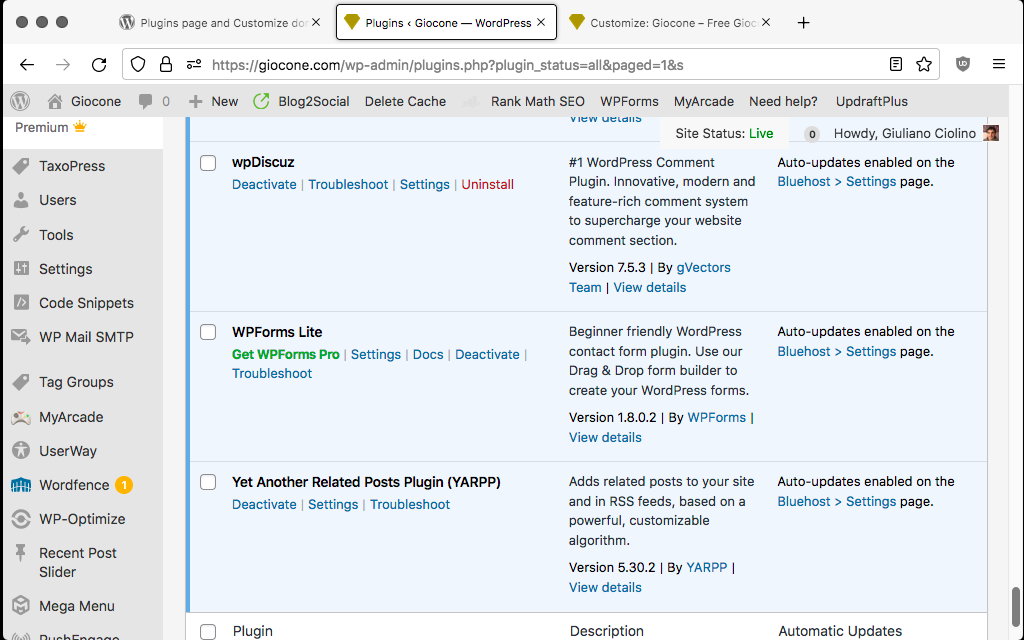Click the Wordfence castle icon in sidebar

(21, 485)
